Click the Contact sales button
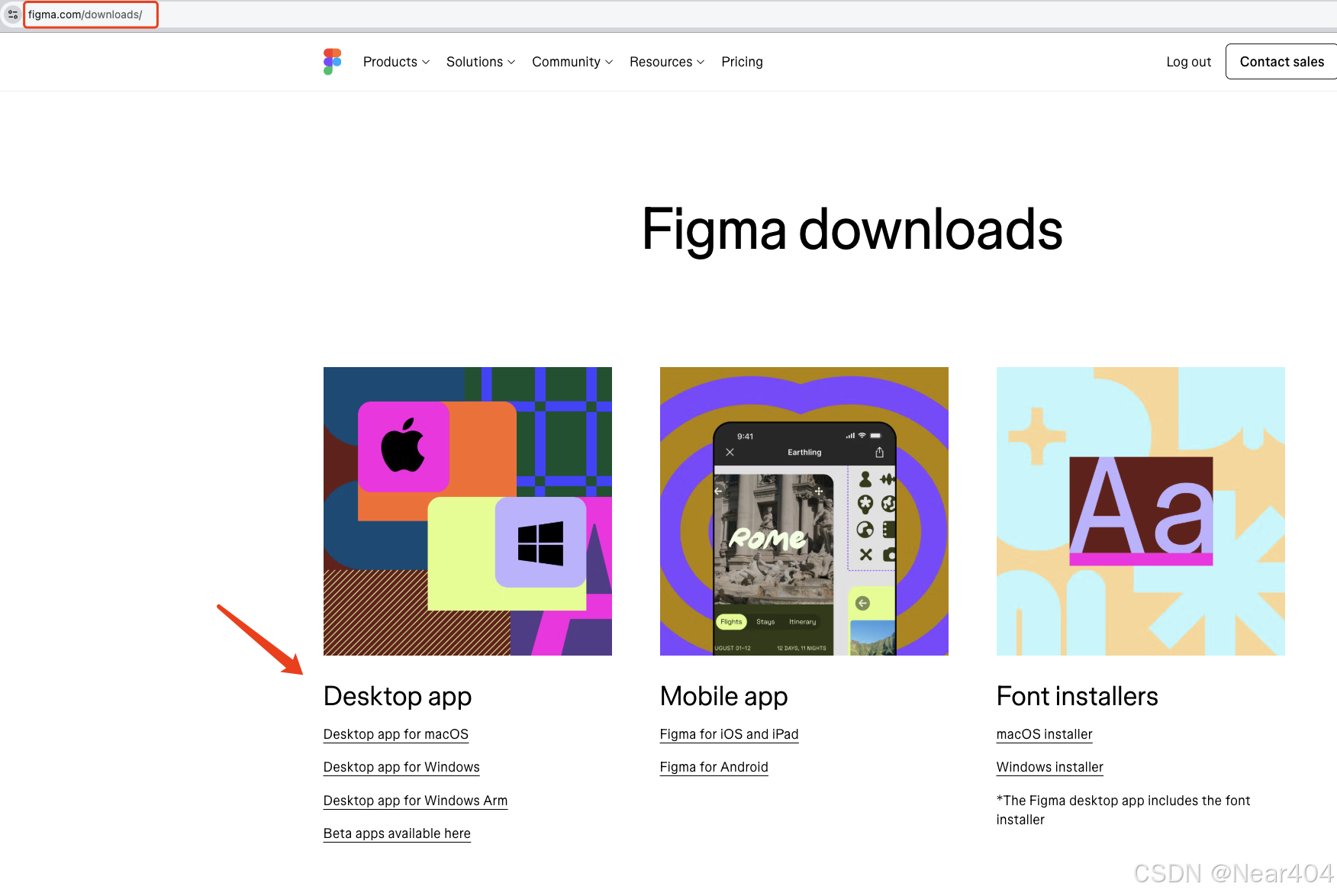1337x896 pixels. click(x=1281, y=62)
